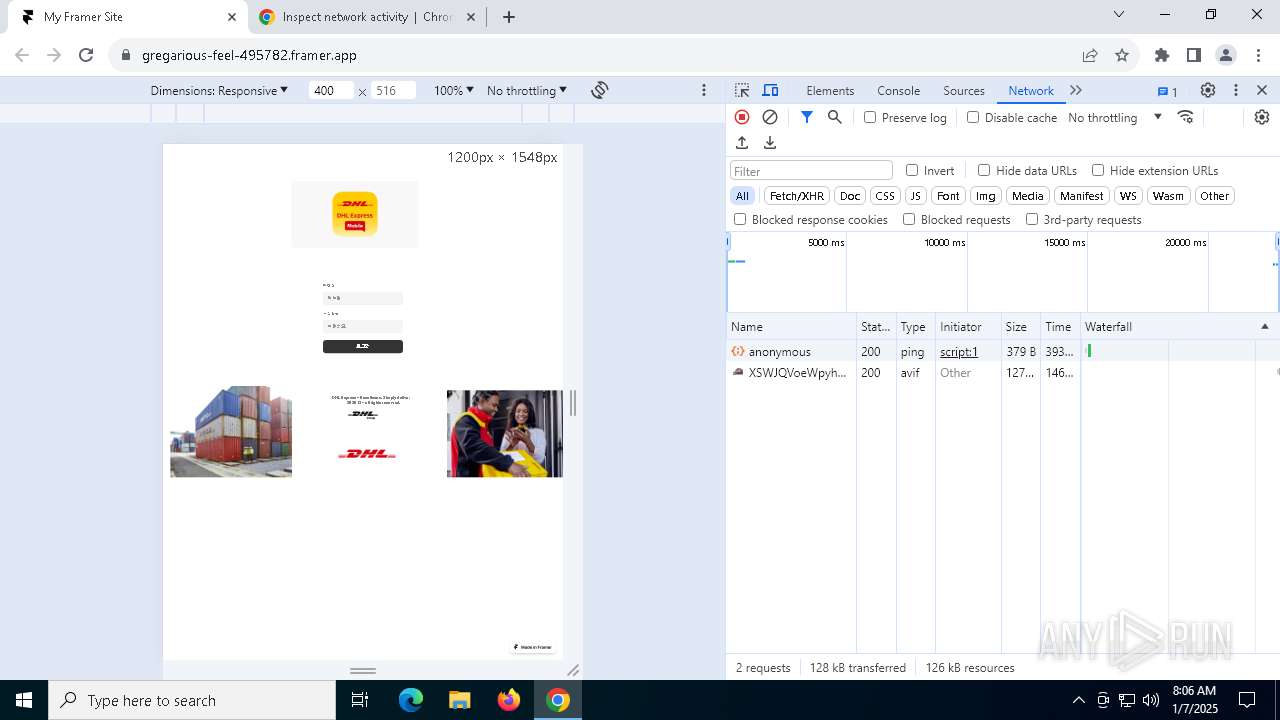1280x720 pixels.
Task: Open File Explorer from taskbar
Action: coord(460,700)
